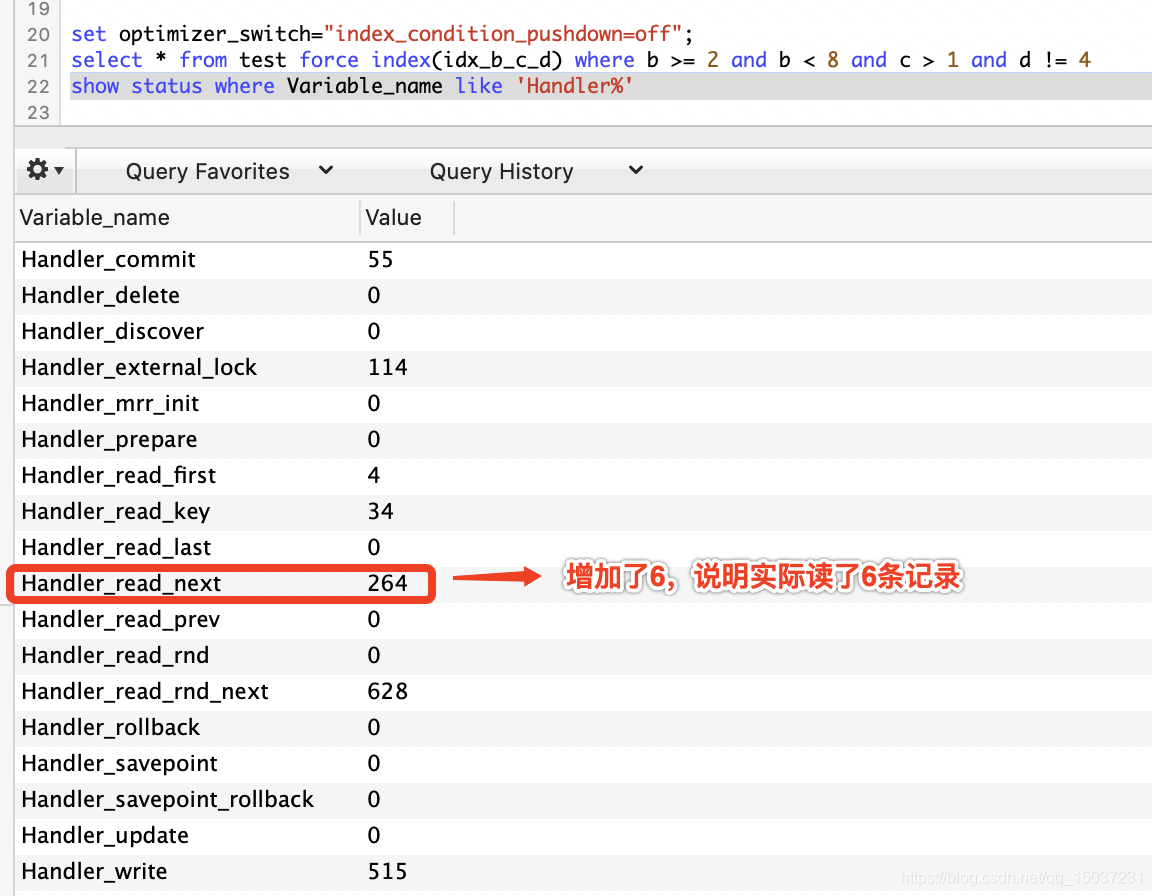The height and width of the screenshot is (896, 1152).
Task: Click value 515 for Handler_write
Action: tap(387, 871)
